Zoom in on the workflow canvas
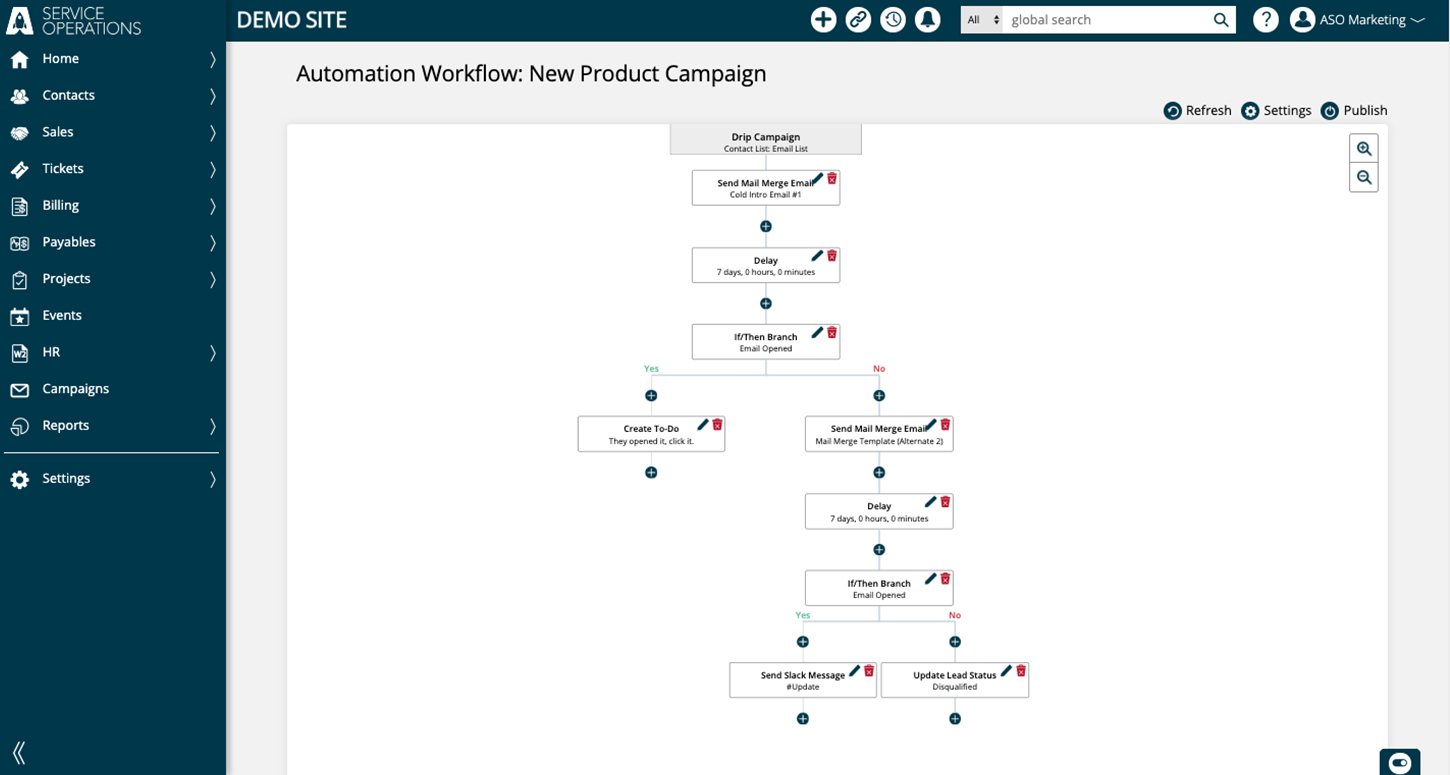1450x775 pixels. coord(1364,148)
